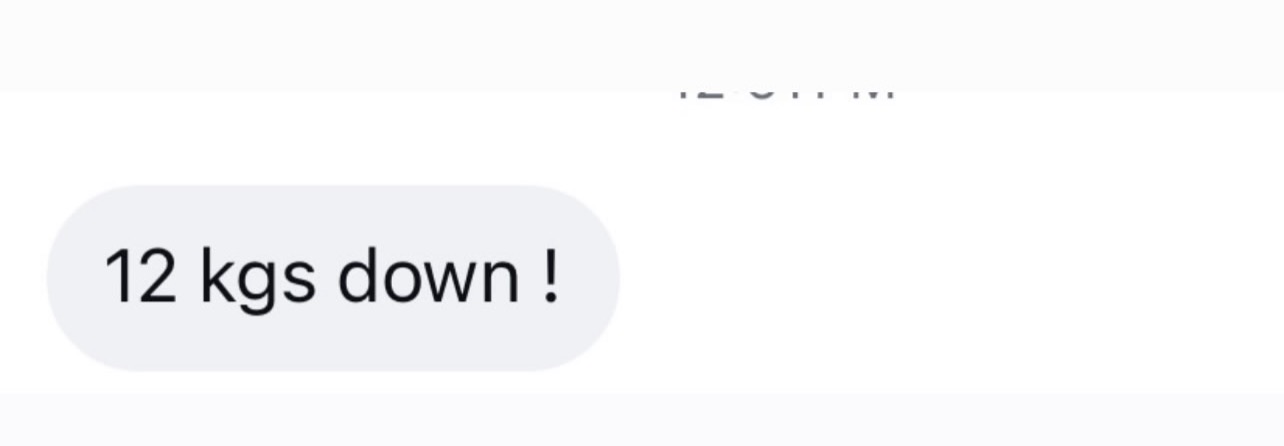Image resolution: width=1284 pixels, height=446 pixels.
Task: Click the gap between "kgs" and "down"
Action: [326, 278]
